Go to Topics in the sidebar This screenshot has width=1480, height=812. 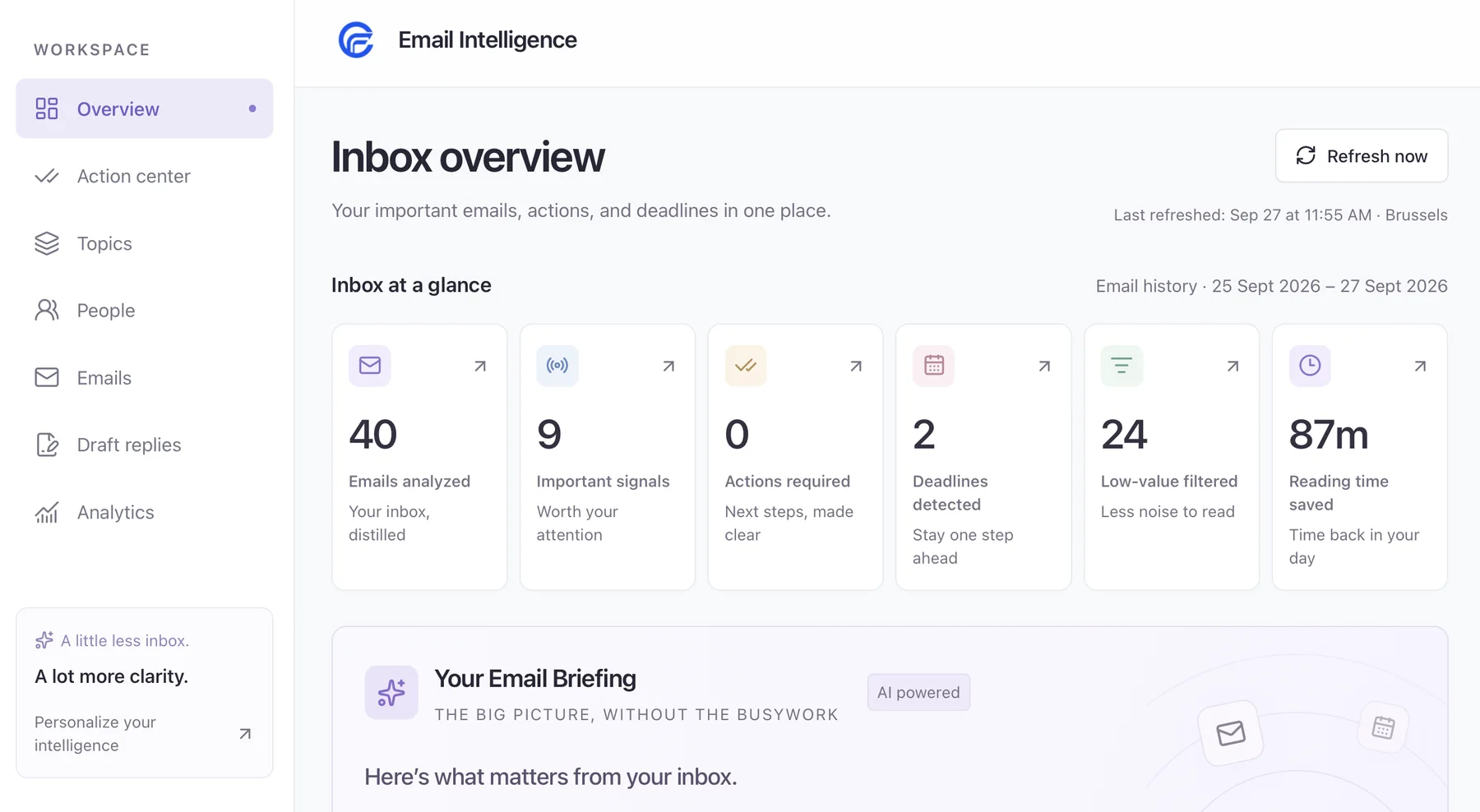[x=145, y=243]
